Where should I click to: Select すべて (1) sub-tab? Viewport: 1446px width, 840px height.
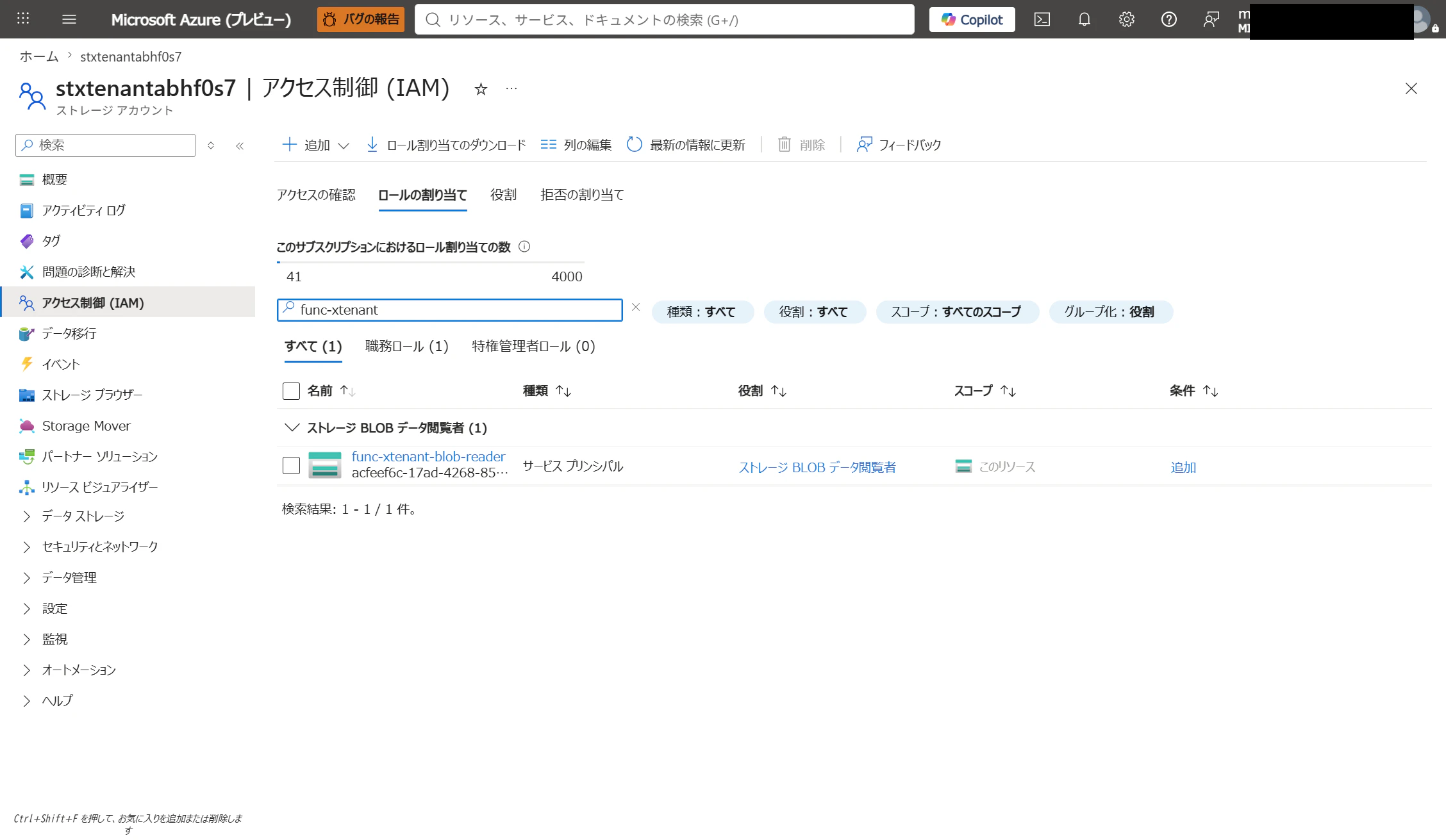[x=313, y=347]
